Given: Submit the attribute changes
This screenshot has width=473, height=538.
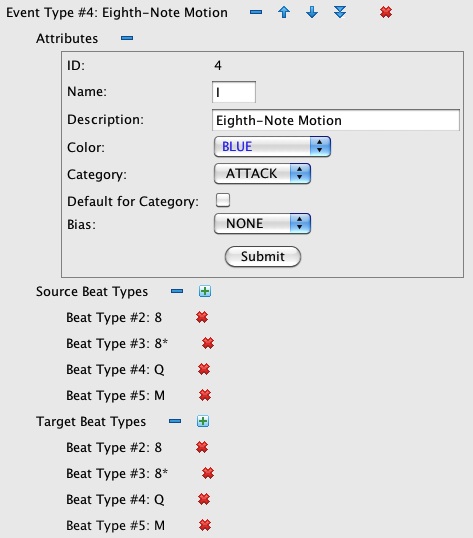Looking at the screenshot, I should pos(263,257).
